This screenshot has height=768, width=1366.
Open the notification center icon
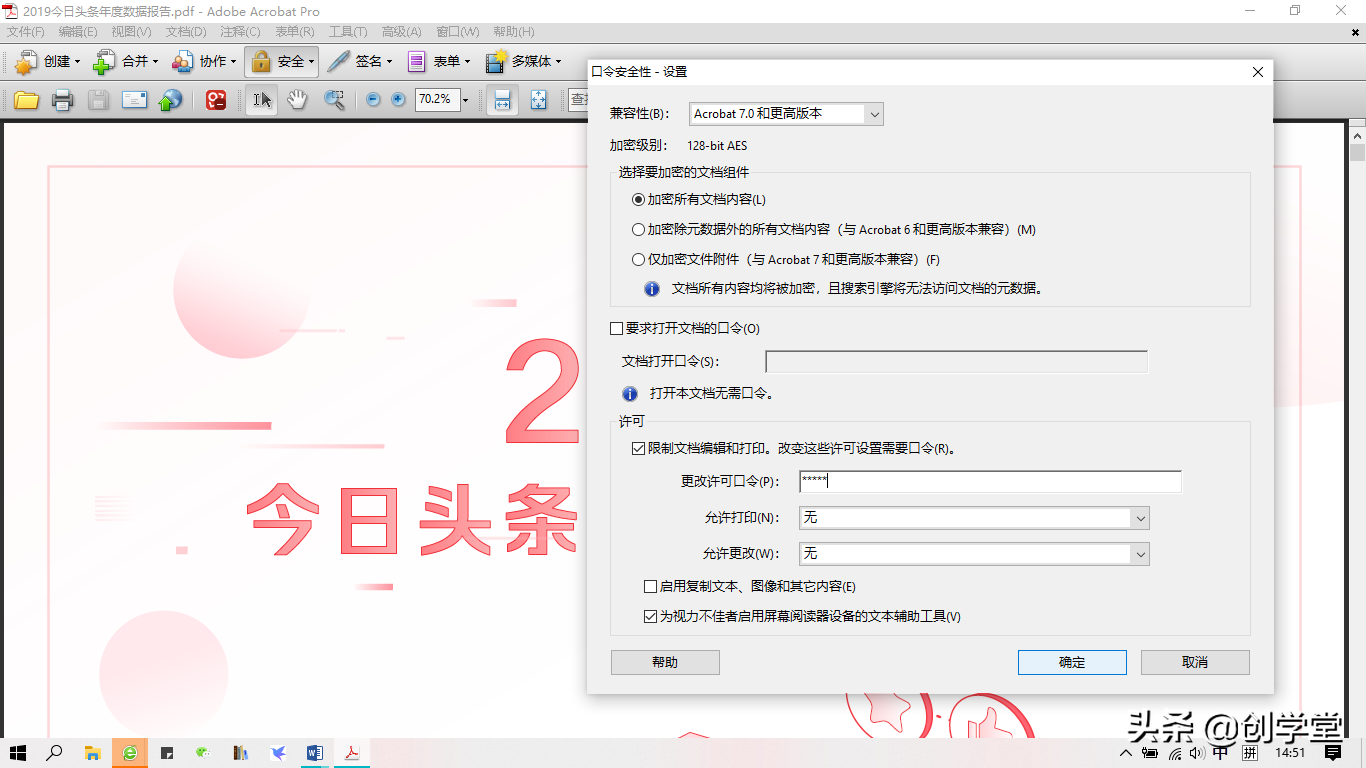click(1333, 753)
